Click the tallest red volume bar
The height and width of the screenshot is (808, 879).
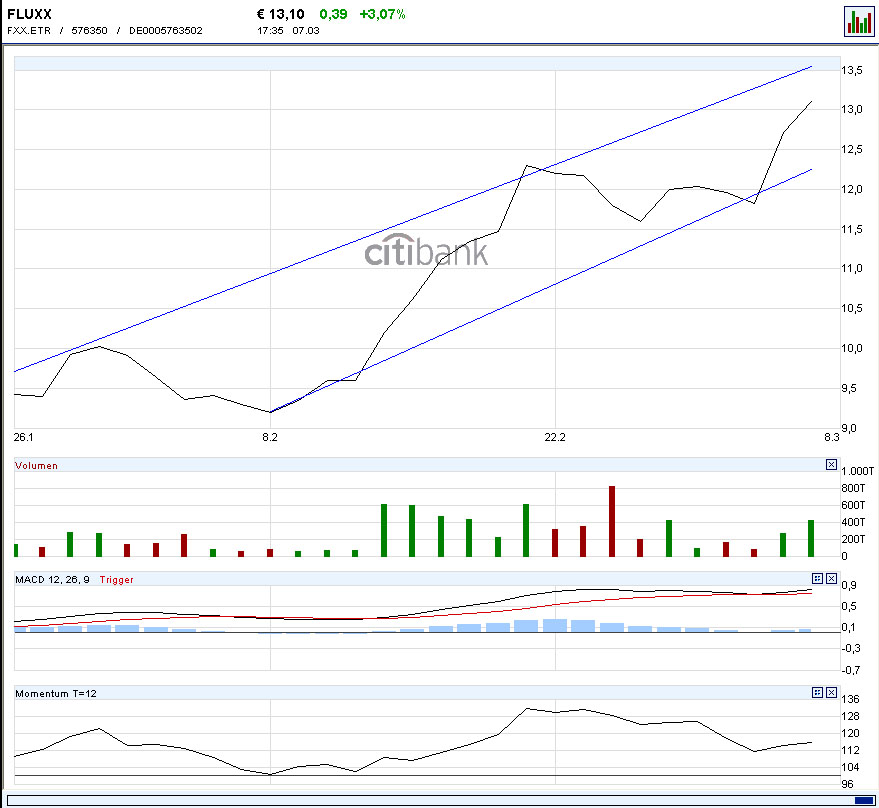612,521
